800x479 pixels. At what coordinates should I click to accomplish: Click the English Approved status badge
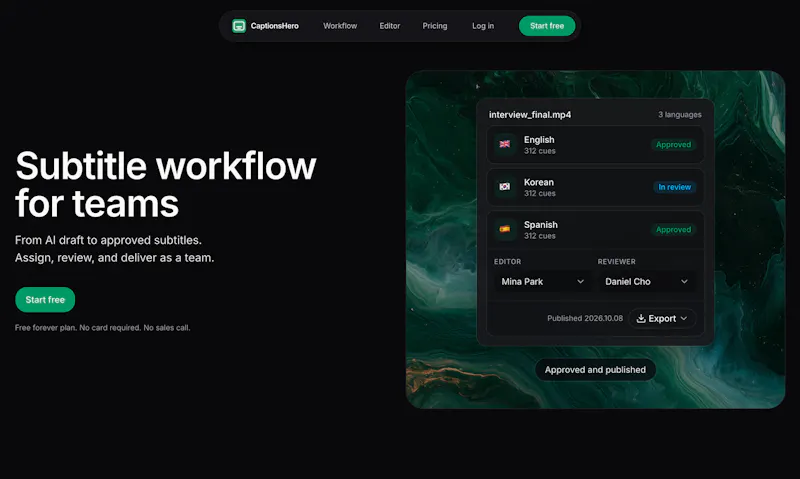tap(673, 145)
